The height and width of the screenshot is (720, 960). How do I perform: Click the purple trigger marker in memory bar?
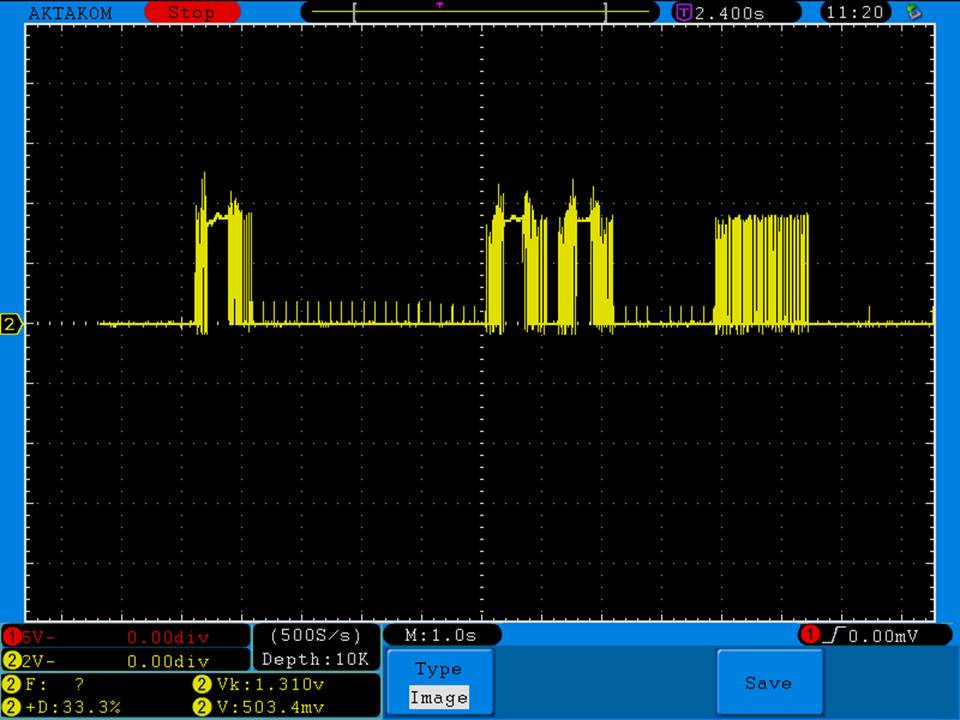click(x=439, y=5)
